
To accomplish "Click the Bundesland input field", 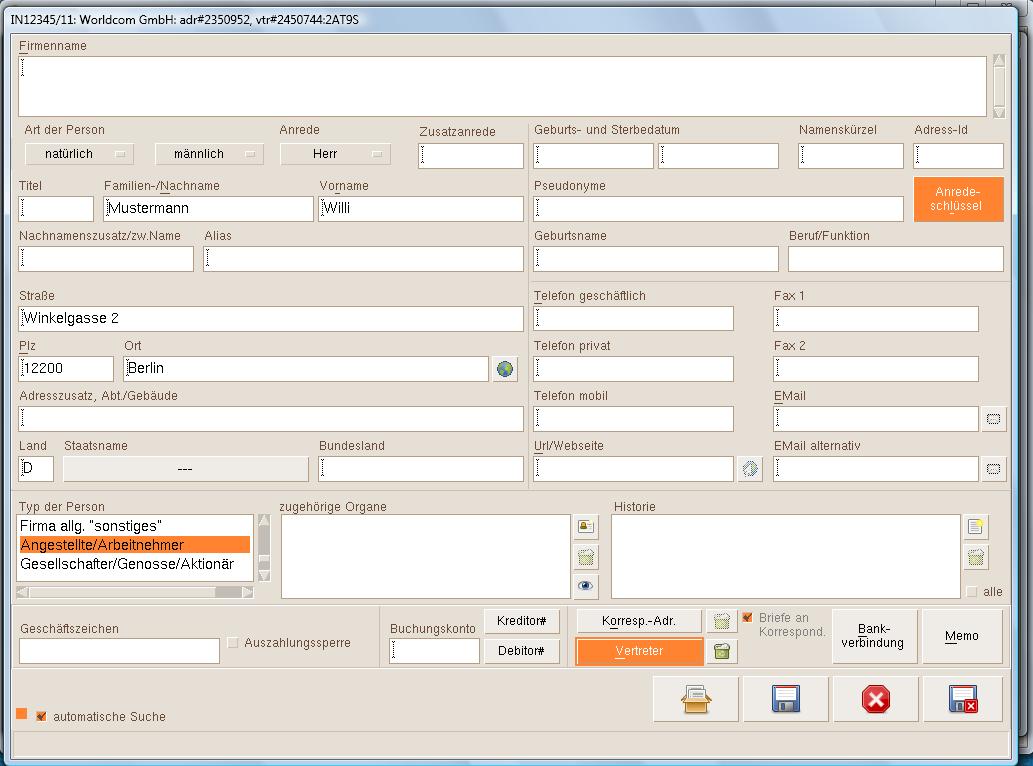I will click(420, 469).
